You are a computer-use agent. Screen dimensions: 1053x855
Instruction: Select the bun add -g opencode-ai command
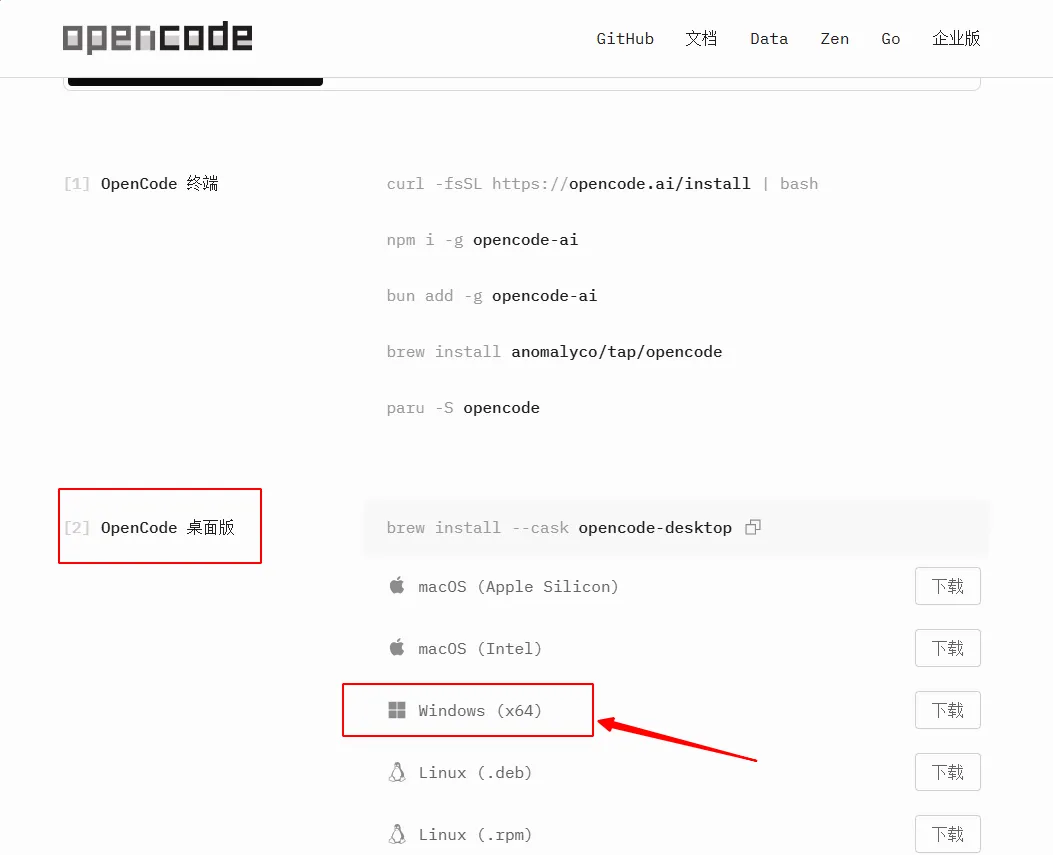(492, 296)
